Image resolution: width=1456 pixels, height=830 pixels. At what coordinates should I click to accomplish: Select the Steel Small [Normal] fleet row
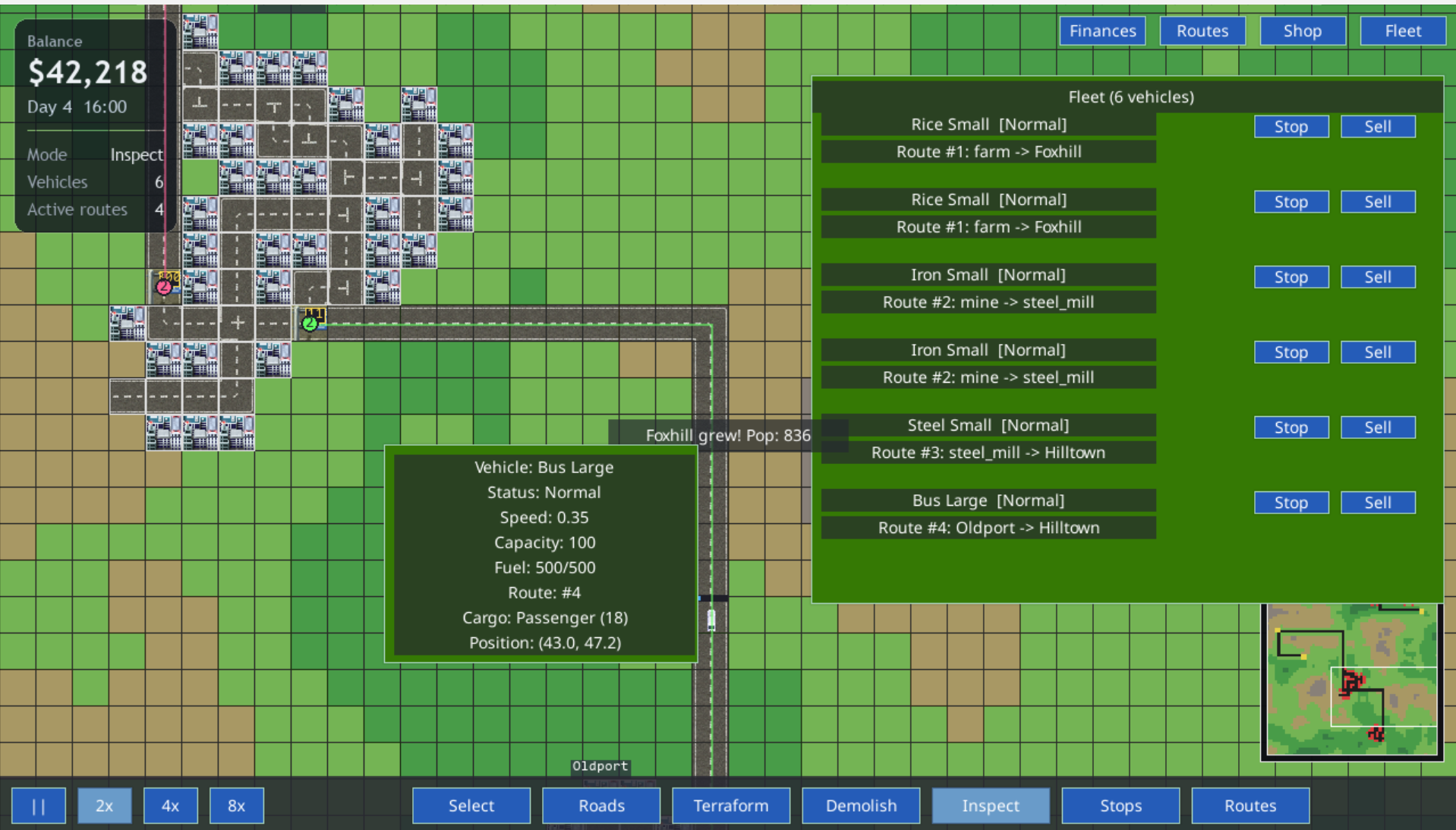coord(988,425)
